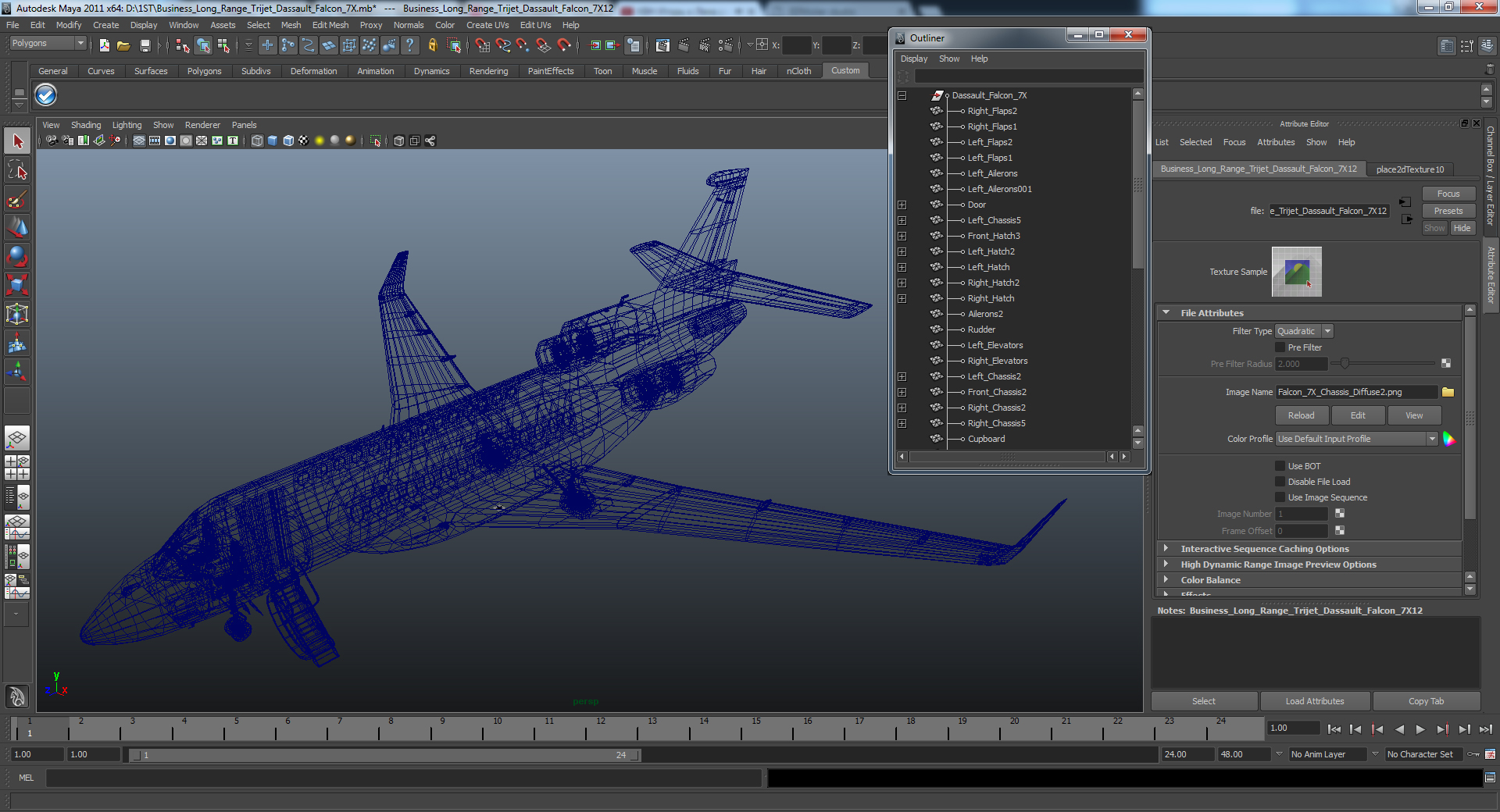Screen dimensions: 1500x812
Task: Open the Edit Mesh menu
Action: click(x=330, y=25)
